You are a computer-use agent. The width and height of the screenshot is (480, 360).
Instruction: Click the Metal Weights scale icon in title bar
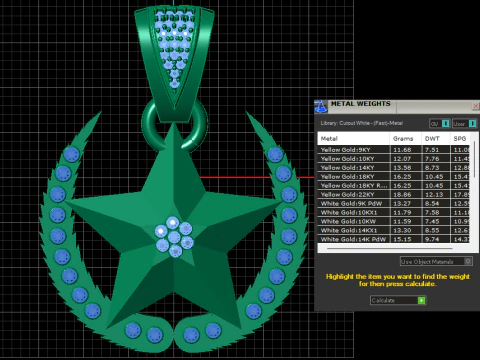coord(321,106)
